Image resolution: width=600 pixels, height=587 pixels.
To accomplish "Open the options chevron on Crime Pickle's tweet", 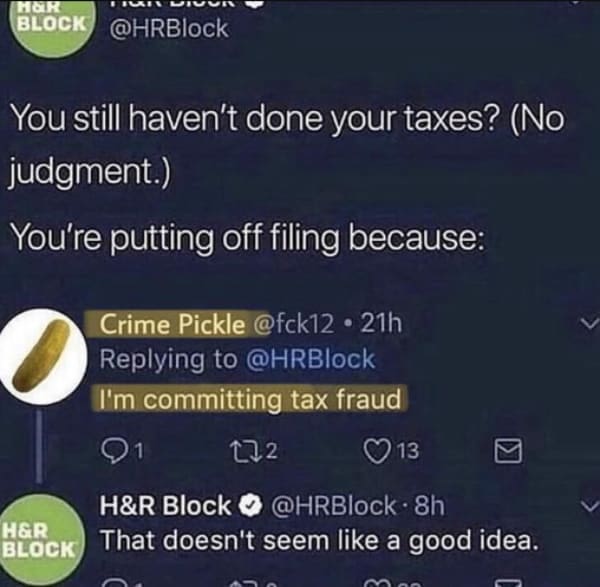I will [x=589, y=324].
